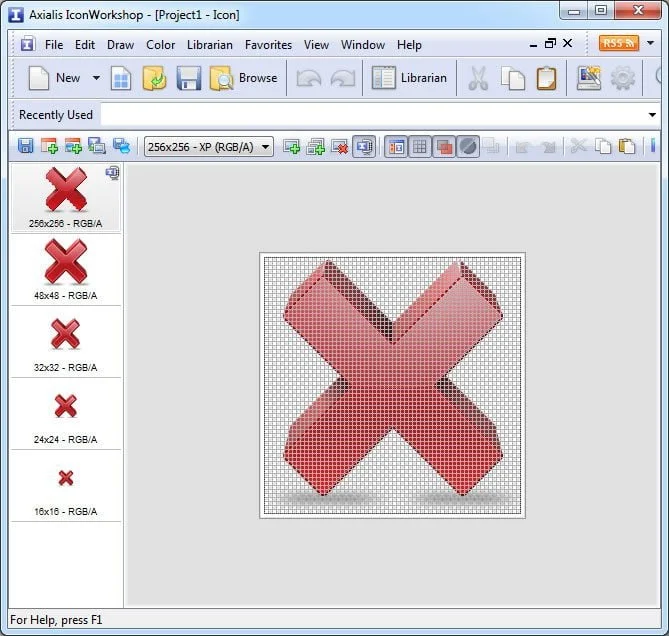Toggle the red overlapping squares button
Image resolution: width=669 pixels, height=636 pixels.
(444, 147)
